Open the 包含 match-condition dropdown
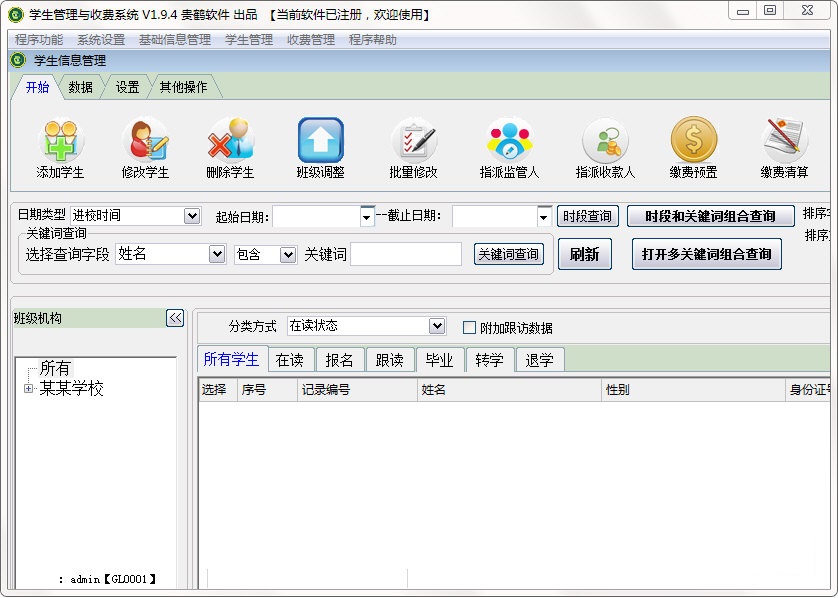The width and height of the screenshot is (838, 598). 288,254
